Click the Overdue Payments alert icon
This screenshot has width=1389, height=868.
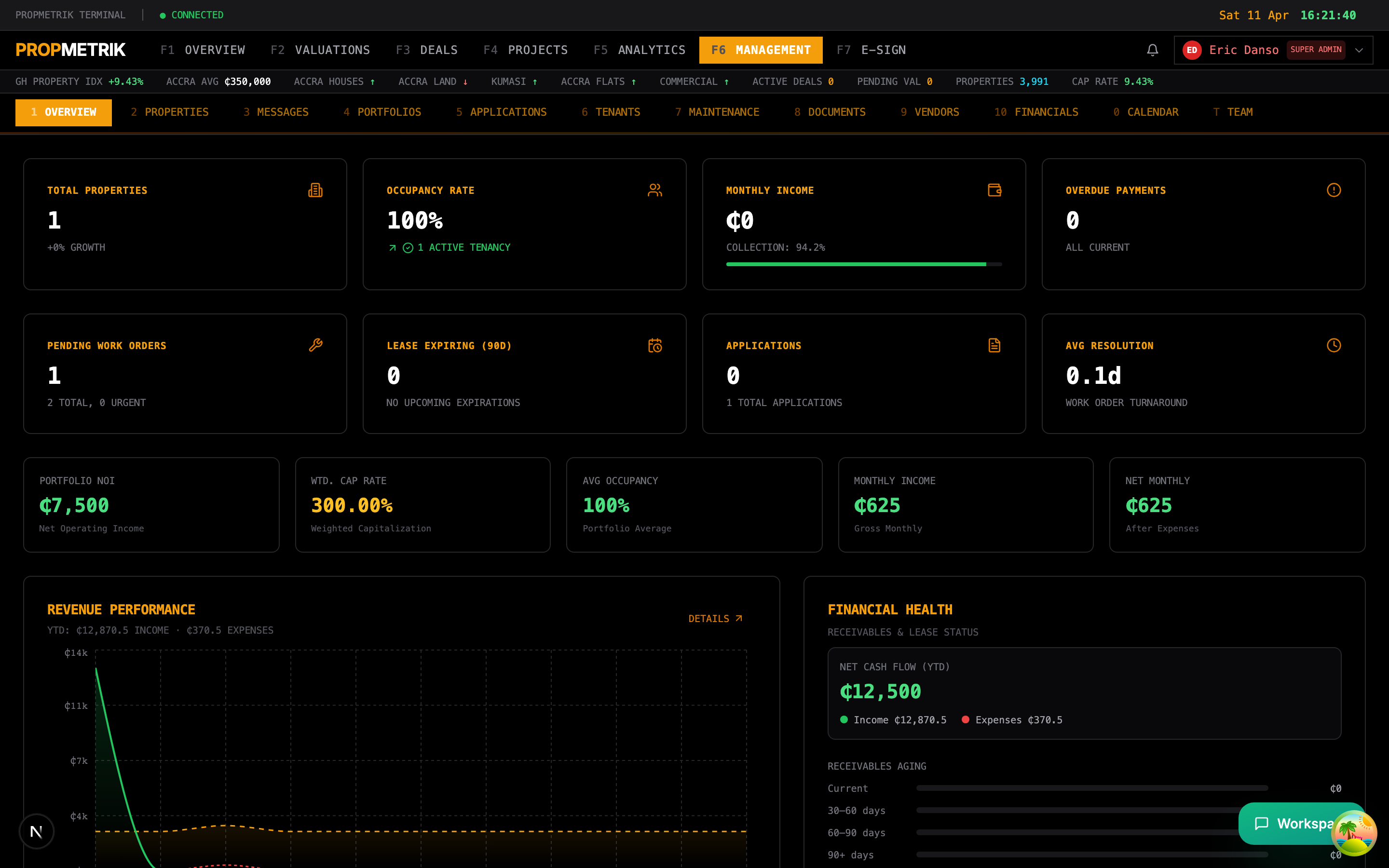coord(1334,190)
